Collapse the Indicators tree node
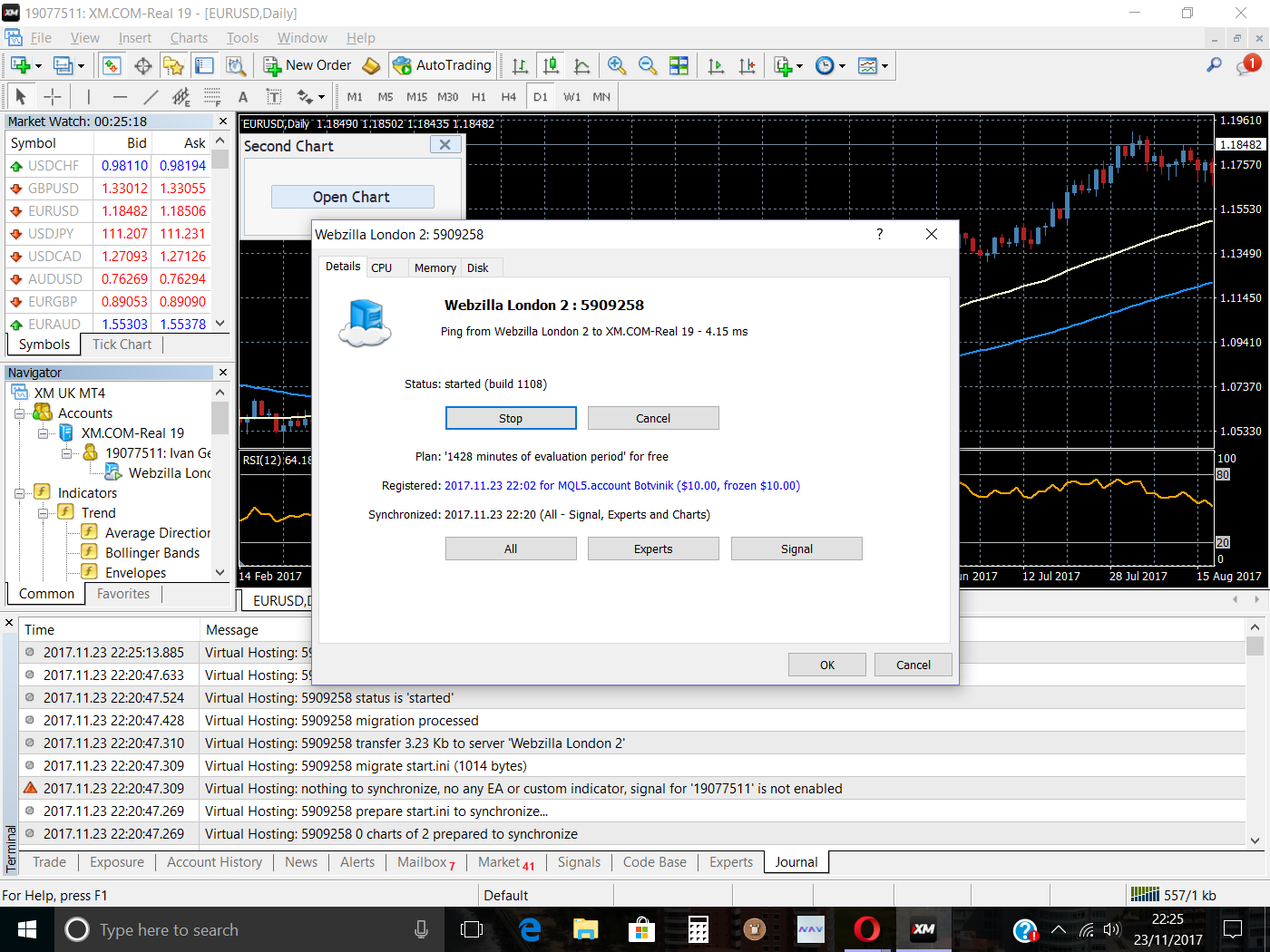This screenshot has height=952, width=1270. tap(20, 493)
